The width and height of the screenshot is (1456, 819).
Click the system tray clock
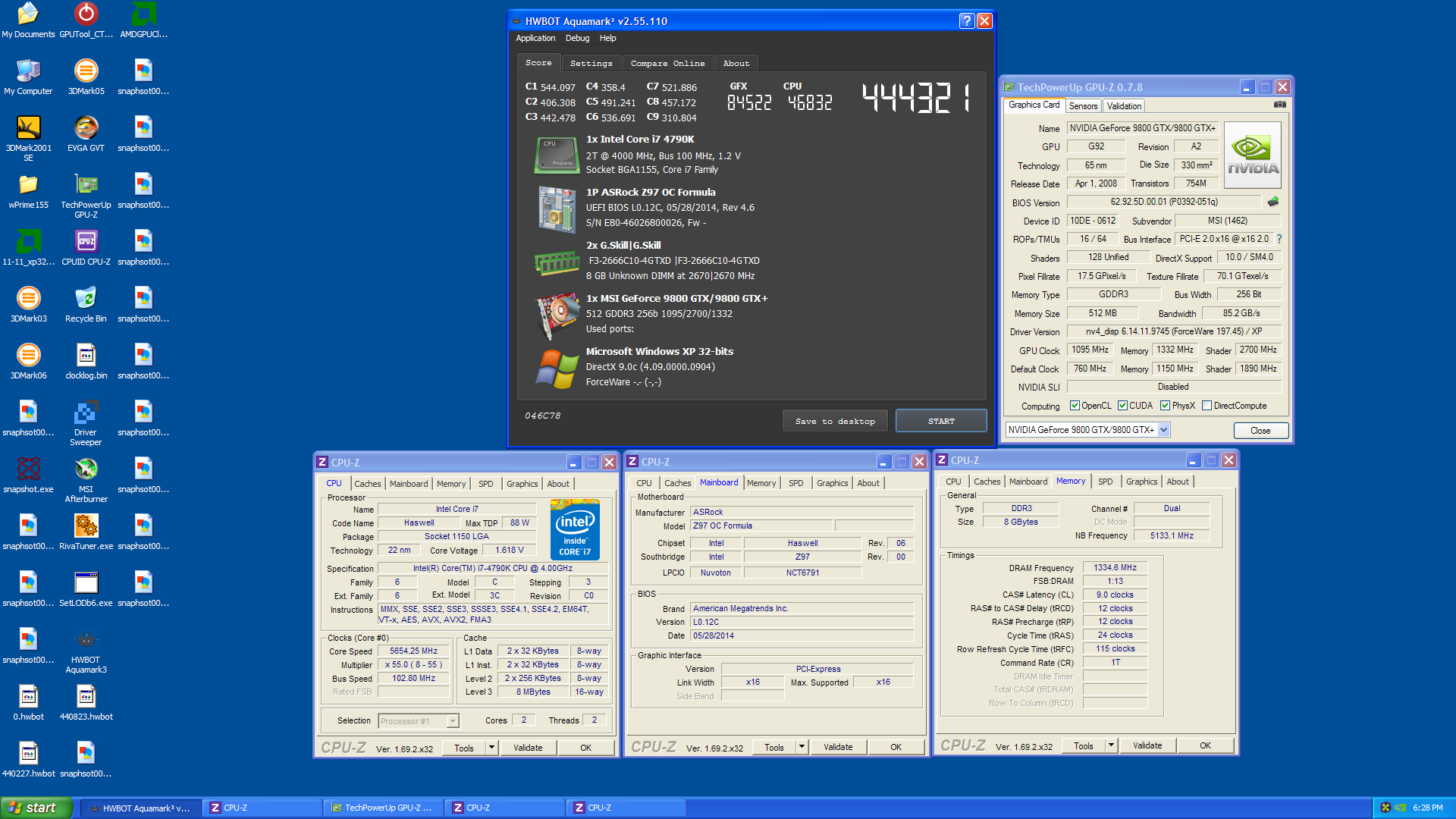pyautogui.click(x=1427, y=808)
